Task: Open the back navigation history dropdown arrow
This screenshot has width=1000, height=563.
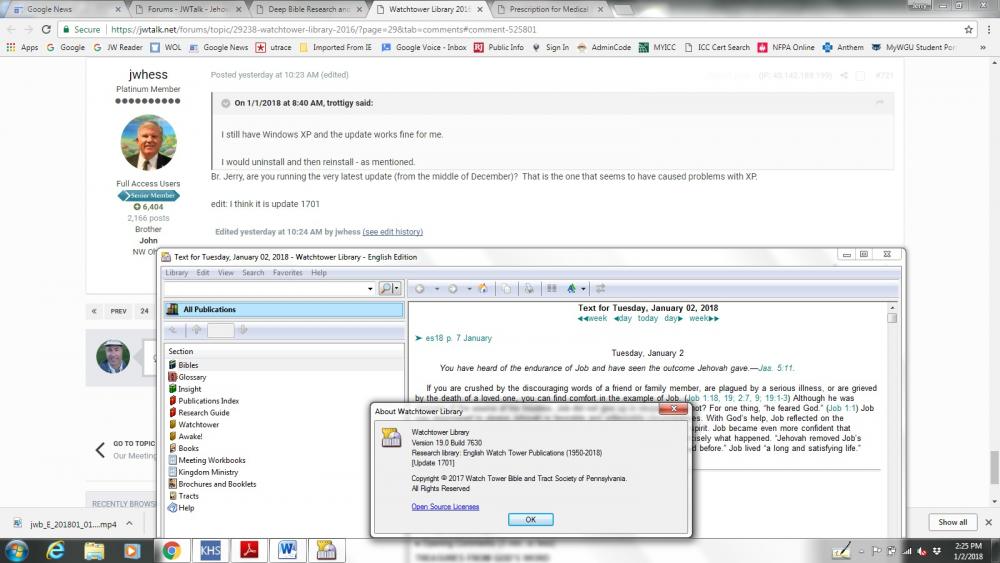Action: (436, 288)
